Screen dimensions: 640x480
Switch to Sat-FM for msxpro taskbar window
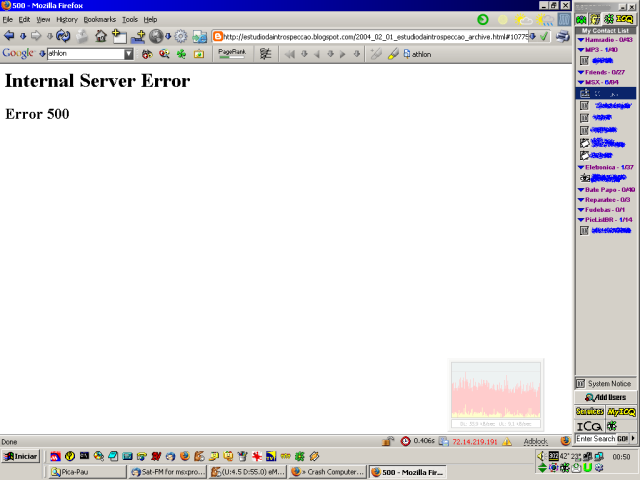tap(168, 472)
